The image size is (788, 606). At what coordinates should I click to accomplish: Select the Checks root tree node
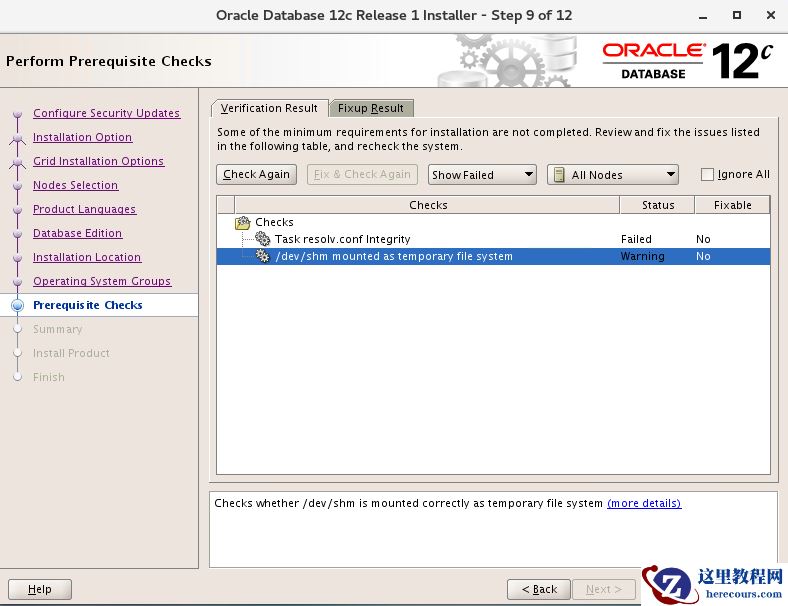pyautogui.click(x=274, y=222)
